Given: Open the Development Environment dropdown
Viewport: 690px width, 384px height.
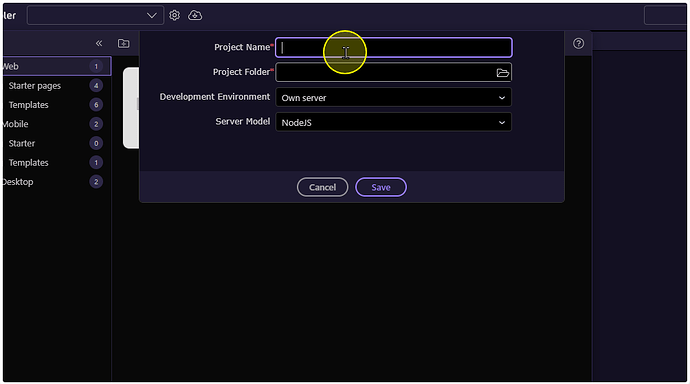Looking at the screenshot, I should (x=393, y=97).
